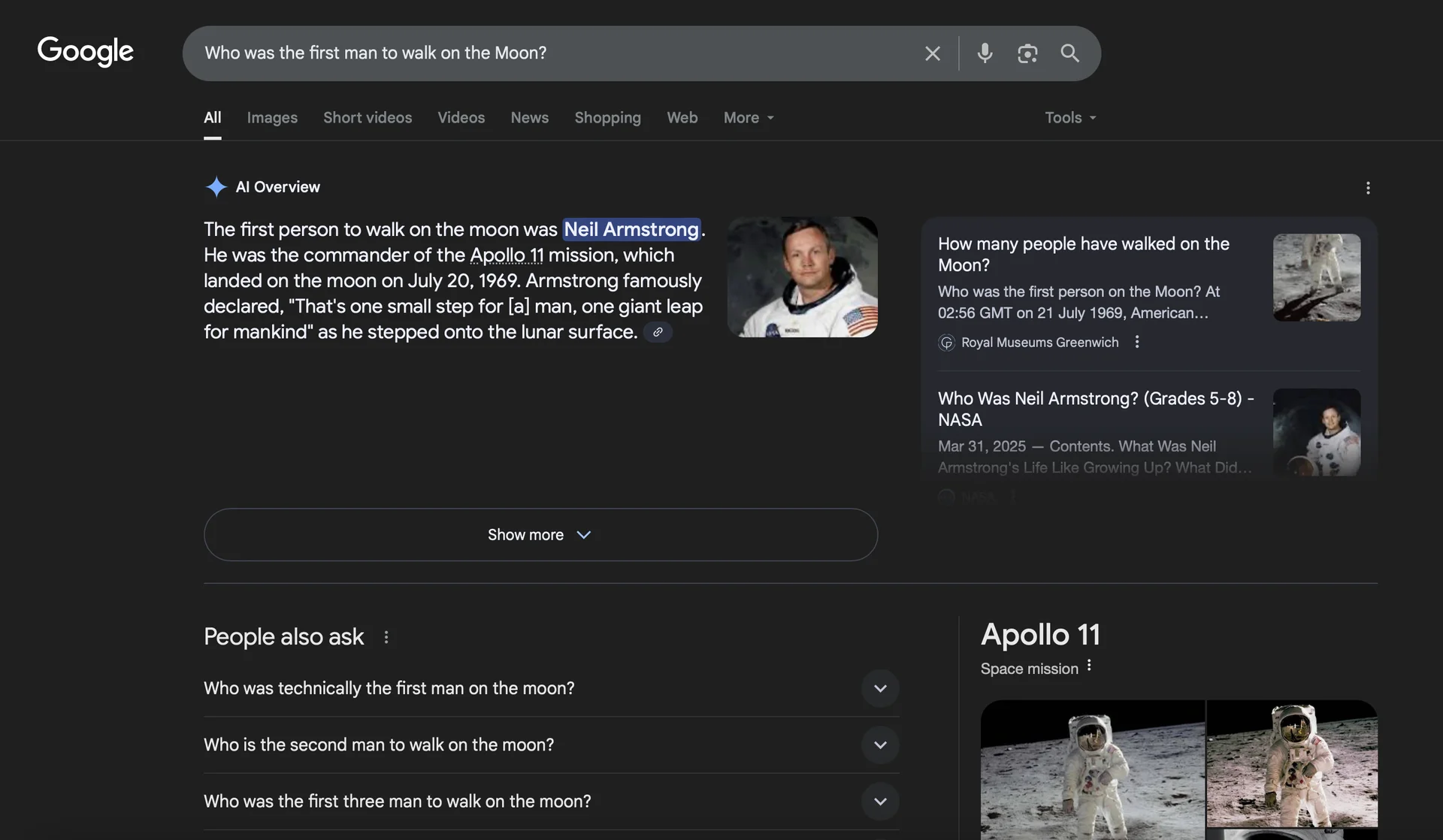The width and height of the screenshot is (1443, 840).
Task: Click the AI Overview sparkle icon
Action: pos(216,187)
